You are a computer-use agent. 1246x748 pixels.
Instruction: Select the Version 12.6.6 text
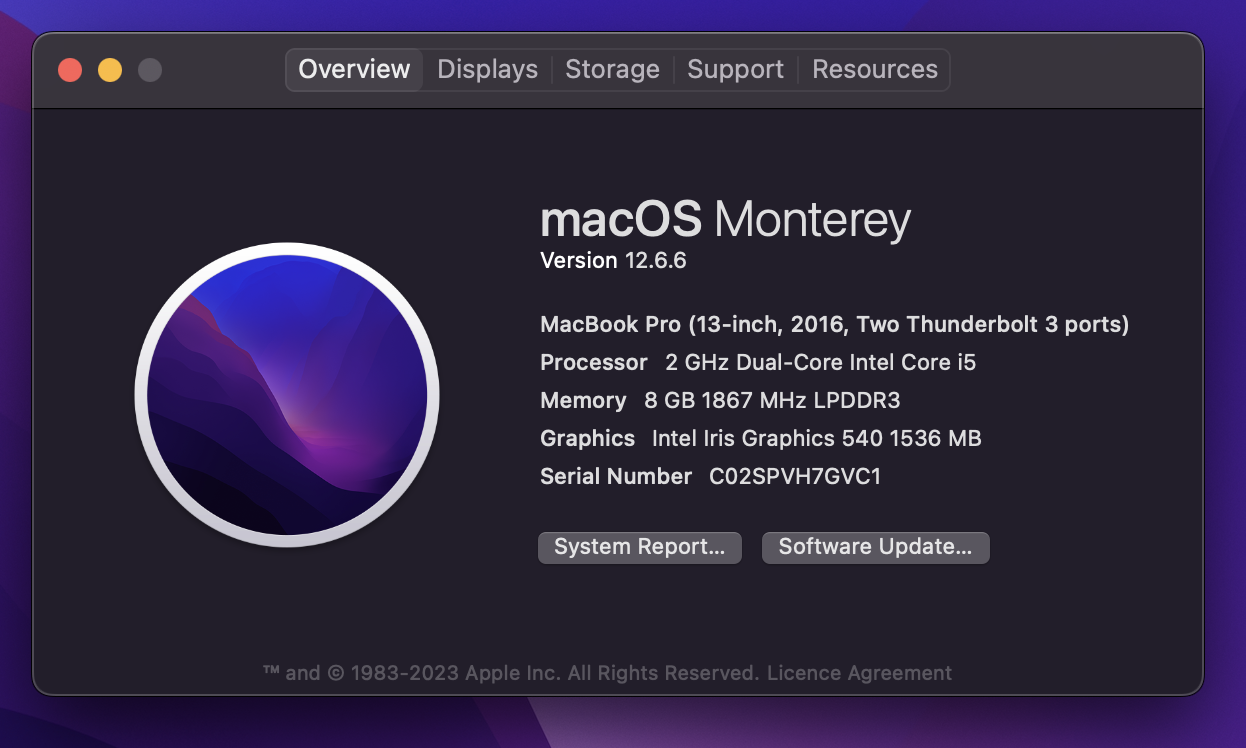click(x=613, y=261)
